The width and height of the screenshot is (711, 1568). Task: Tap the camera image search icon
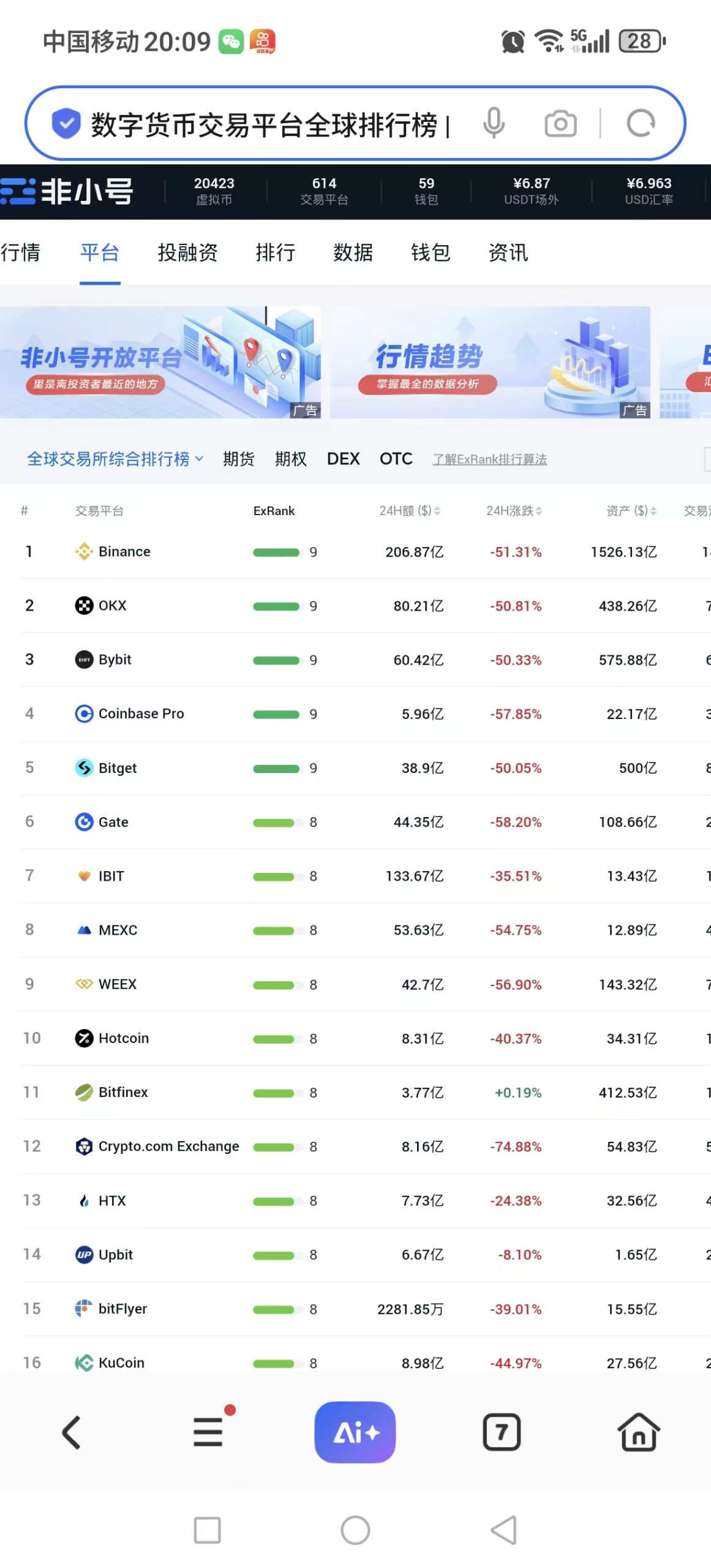pos(560,124)
